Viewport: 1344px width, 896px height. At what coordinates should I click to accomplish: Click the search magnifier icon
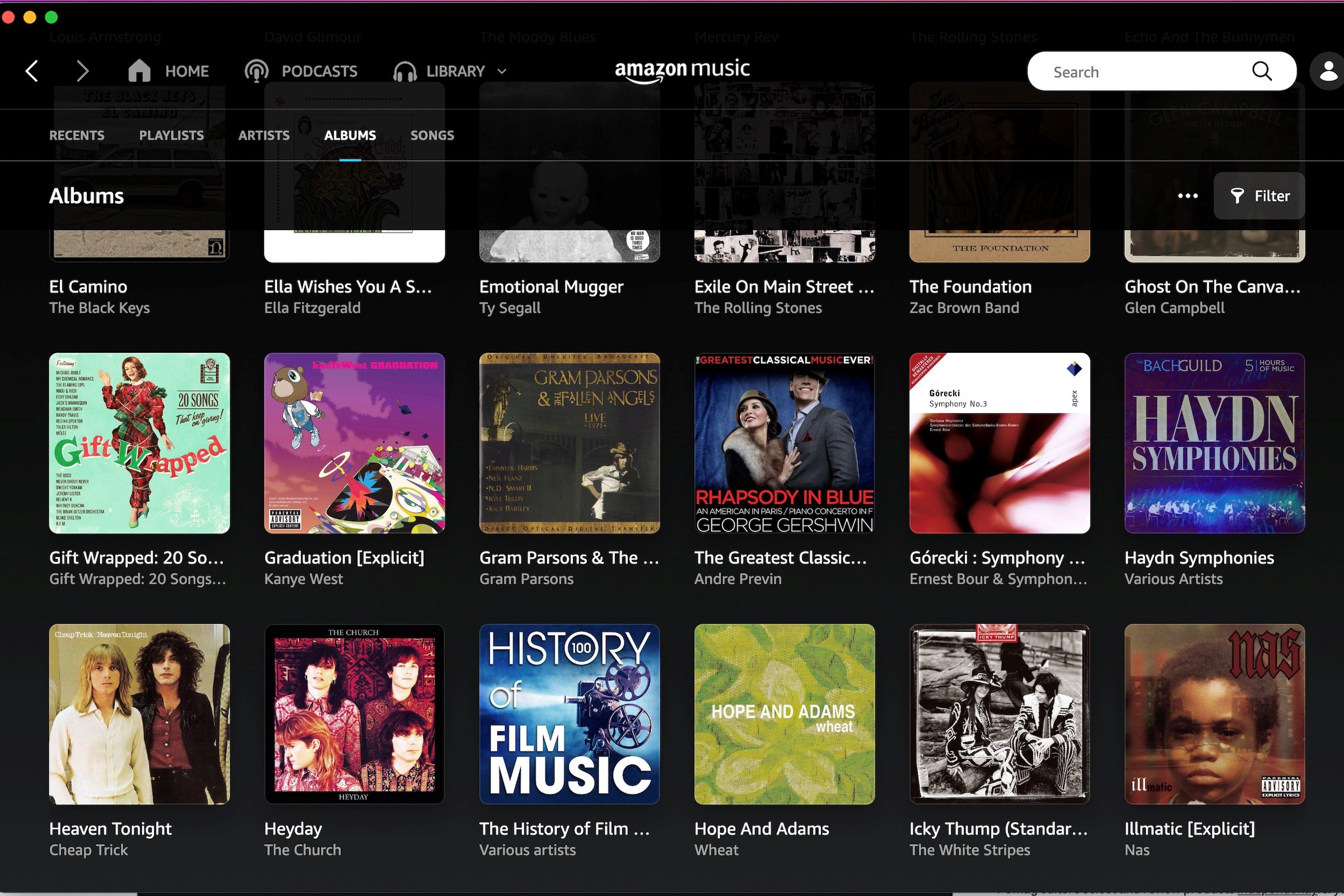pyautogui.click(x=1262, y=71)
